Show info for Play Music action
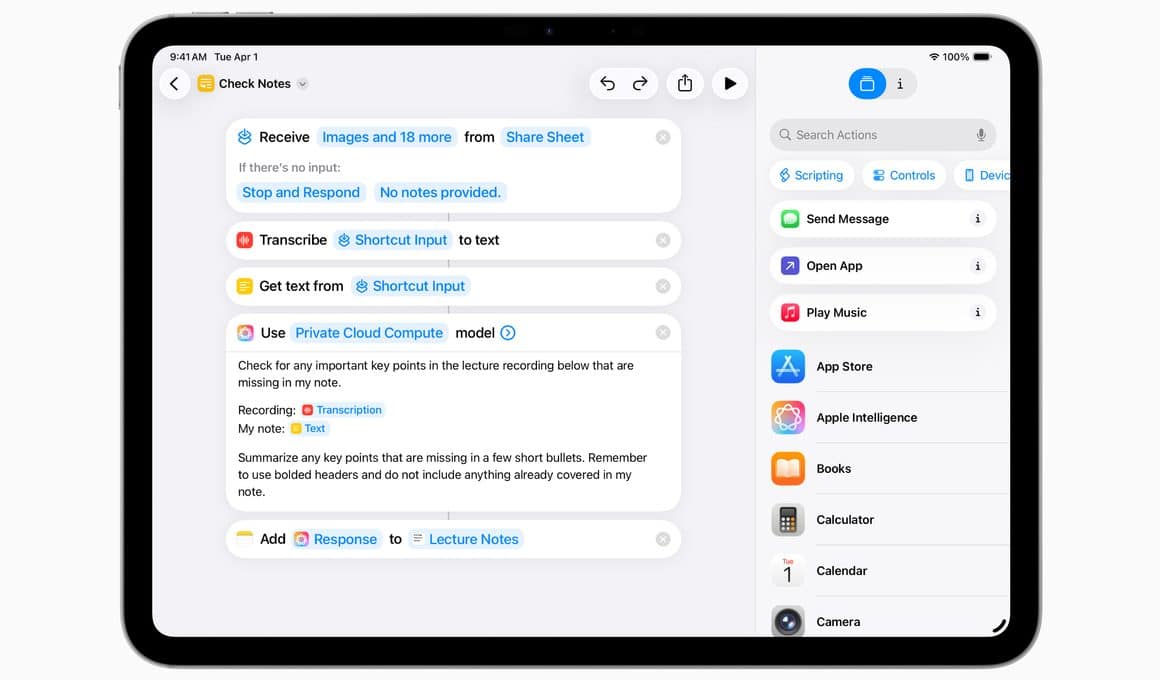Viewport: 1160px width, 680px height. pos(977,312)
